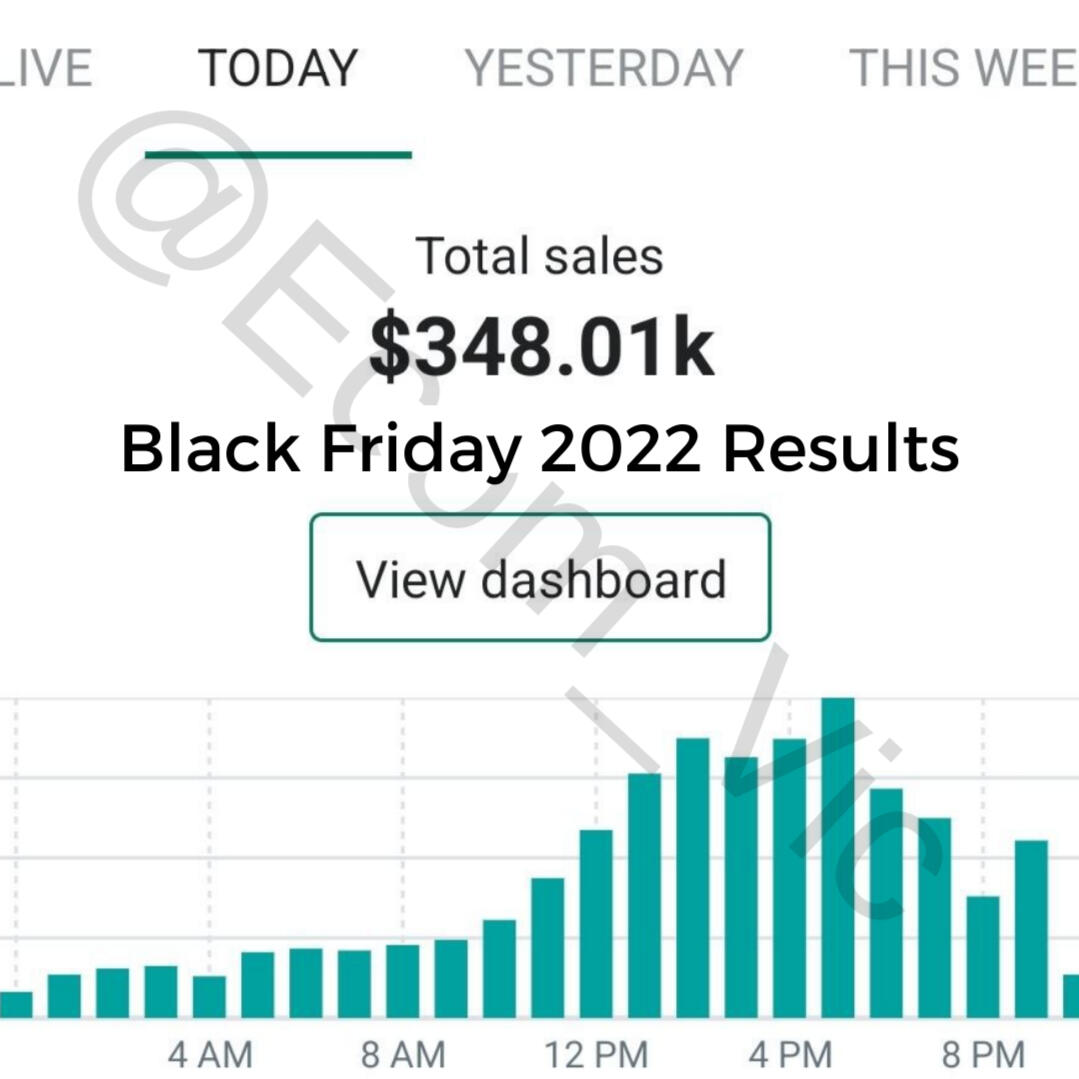This screenshot has height=1079, width=1079.
Task: Switch to the TODAY tab
Action: tap(278, 68)
